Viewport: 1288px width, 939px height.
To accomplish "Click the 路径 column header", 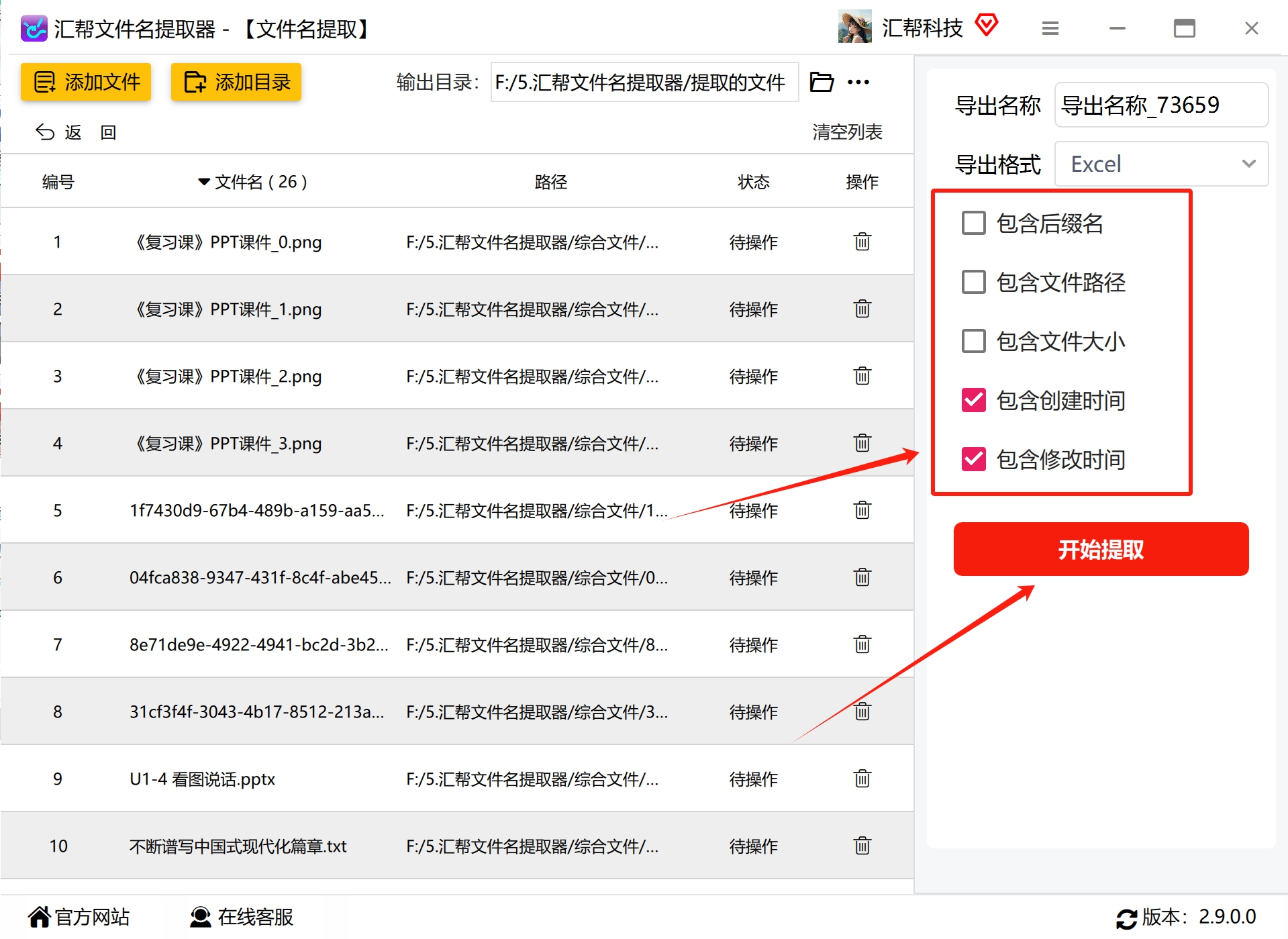I will coord(550,182).
